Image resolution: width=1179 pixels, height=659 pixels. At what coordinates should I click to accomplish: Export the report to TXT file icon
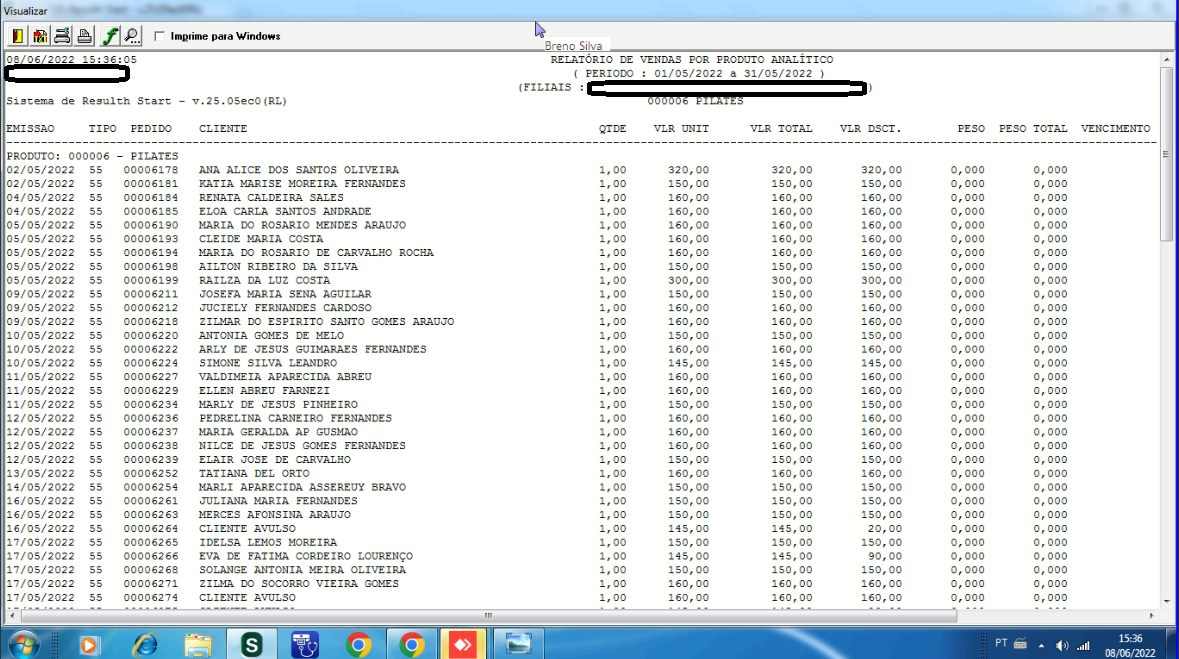pos(40,35)
